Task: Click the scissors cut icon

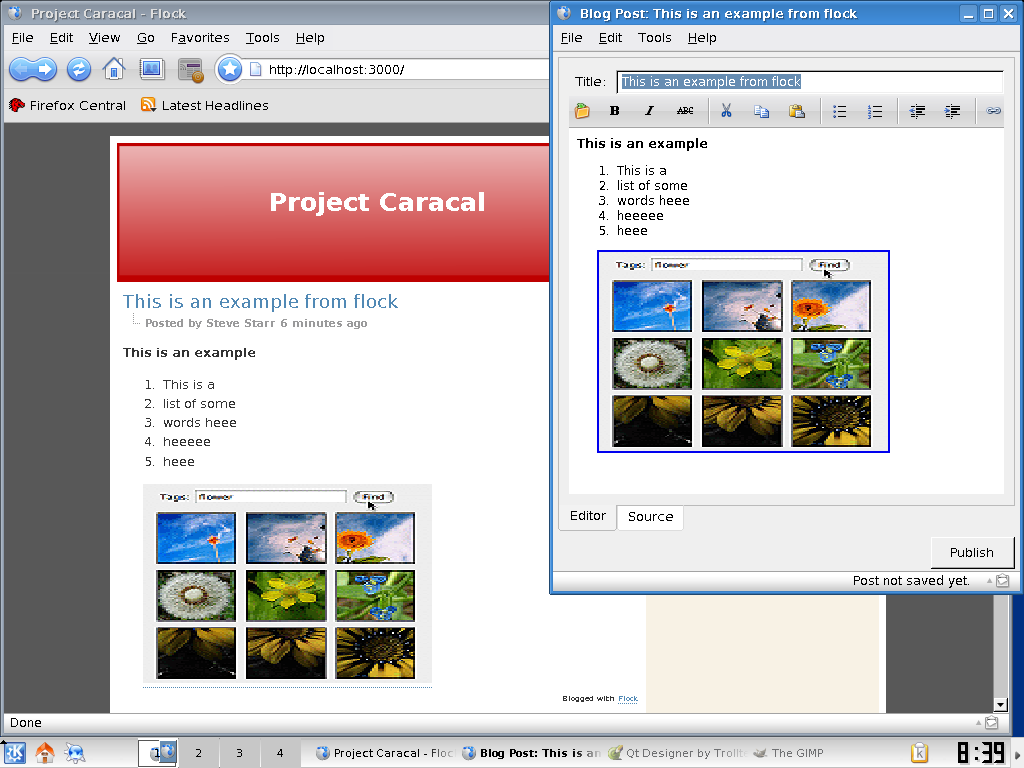Action: 726,111
